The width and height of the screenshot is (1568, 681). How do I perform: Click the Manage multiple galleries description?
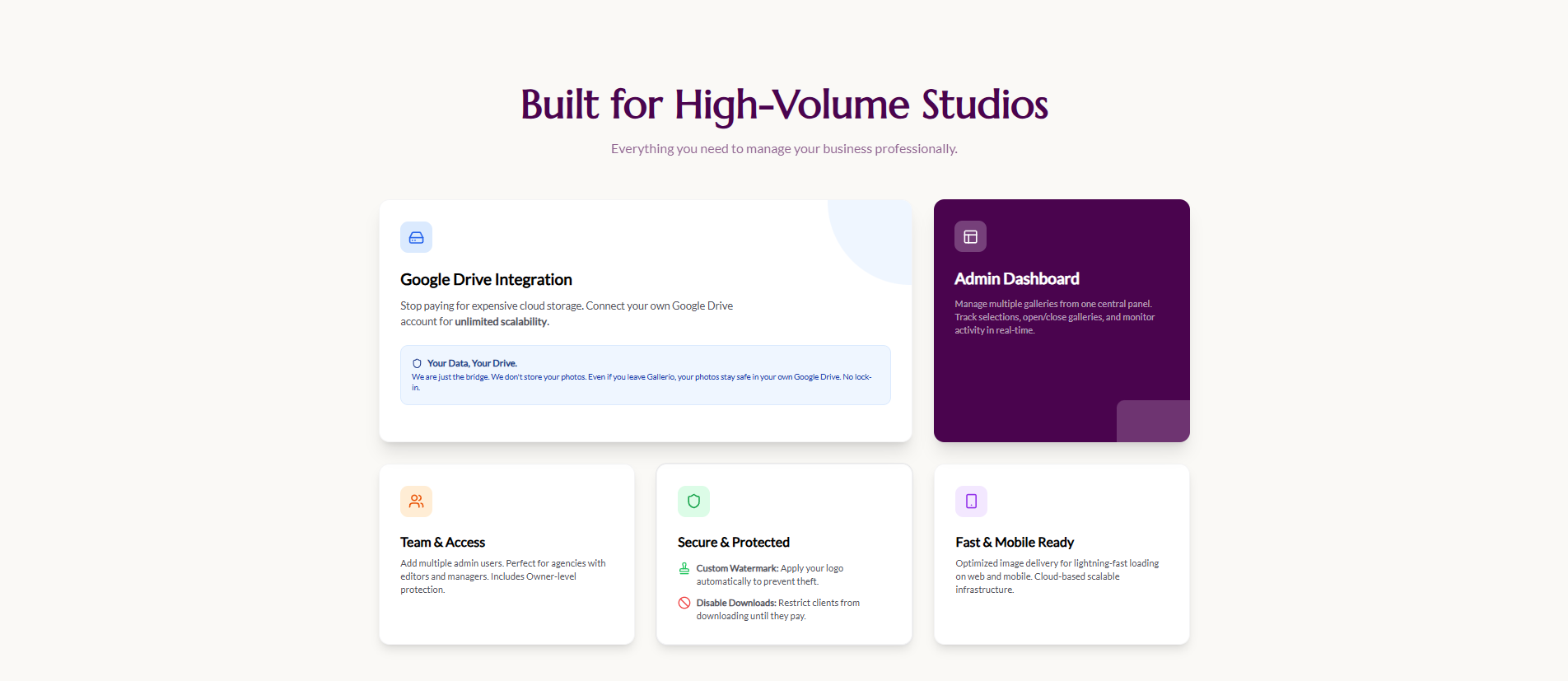[x=1054, y=317]
